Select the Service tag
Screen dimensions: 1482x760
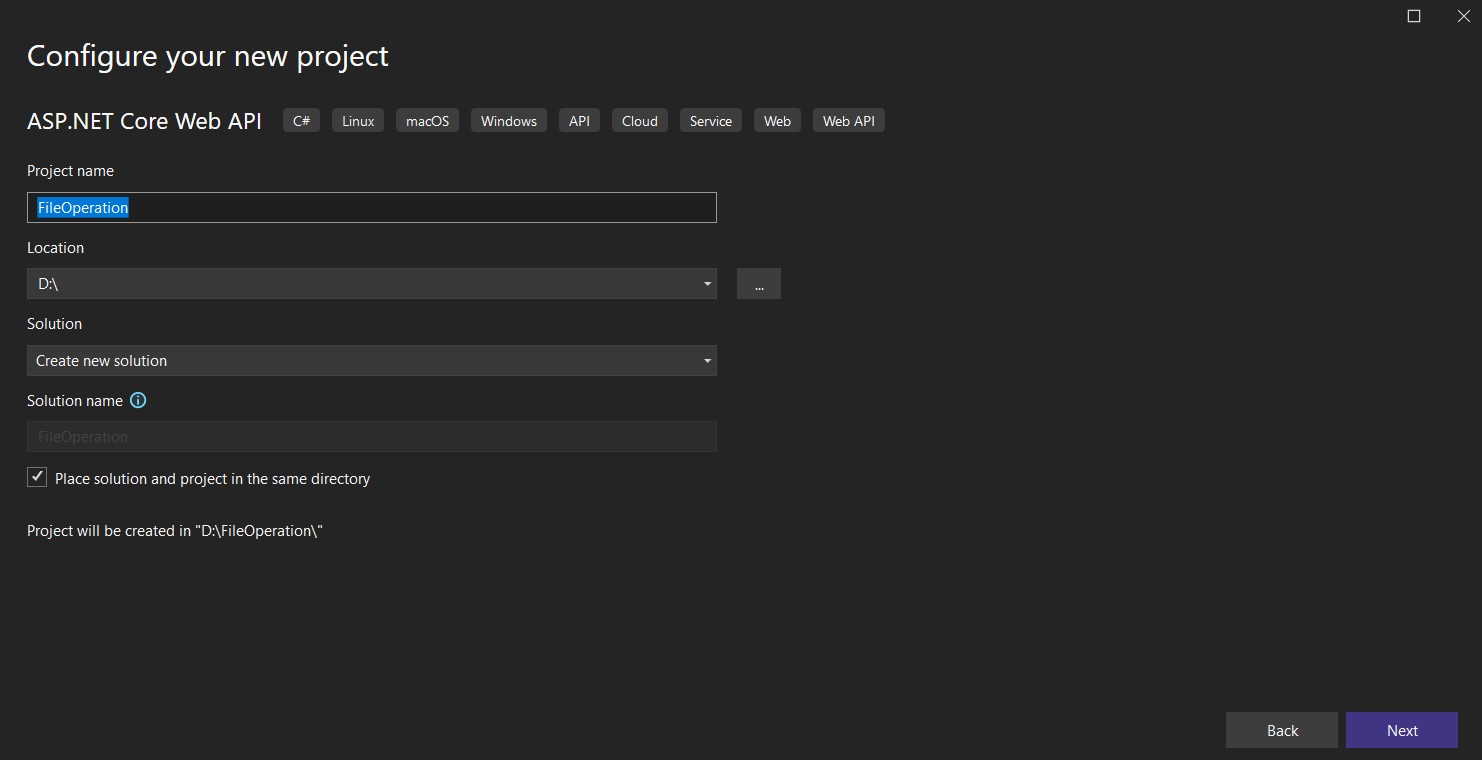coord(710,120)
